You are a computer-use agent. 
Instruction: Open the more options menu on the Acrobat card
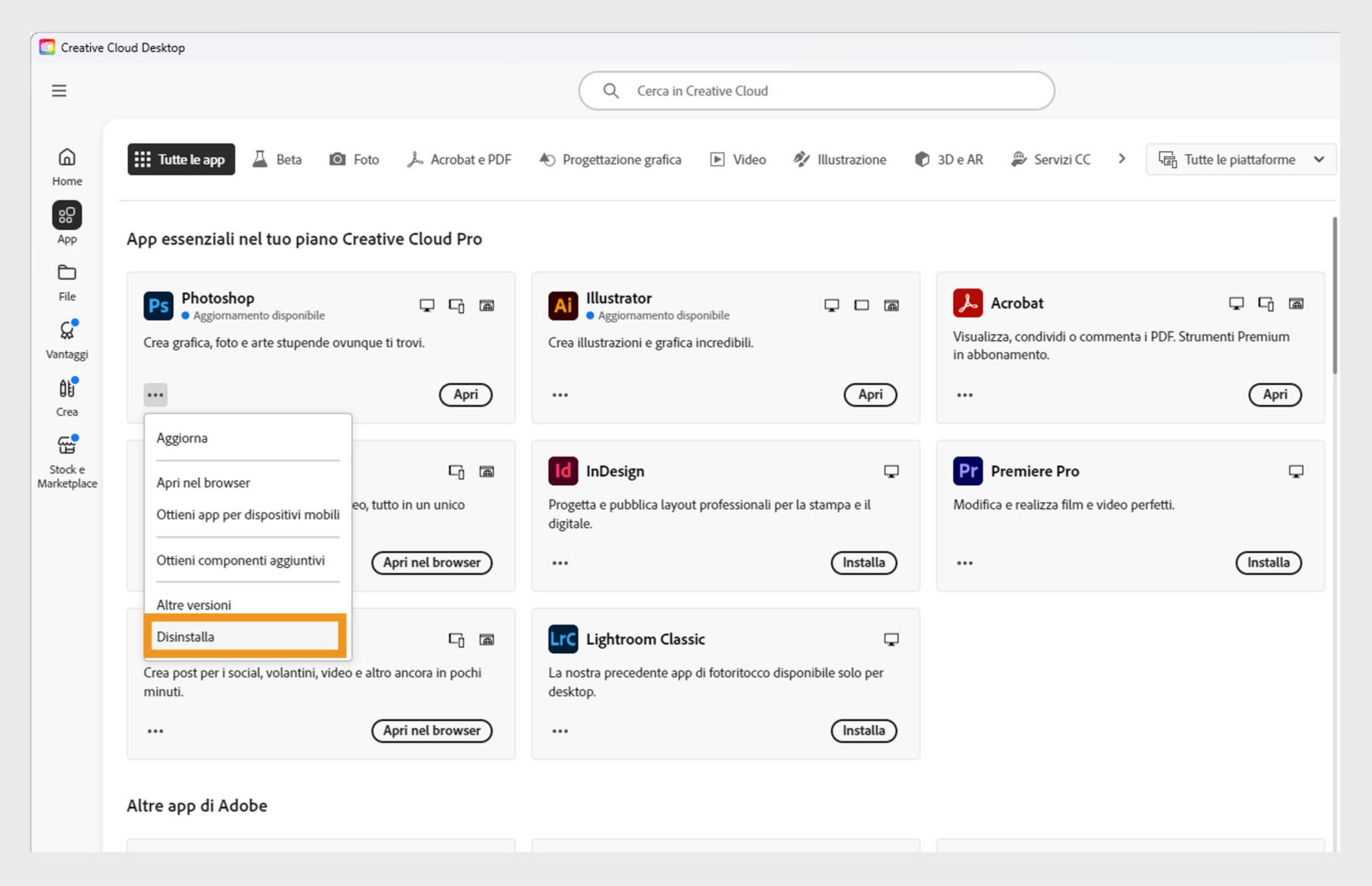click(x=965, y=394)
